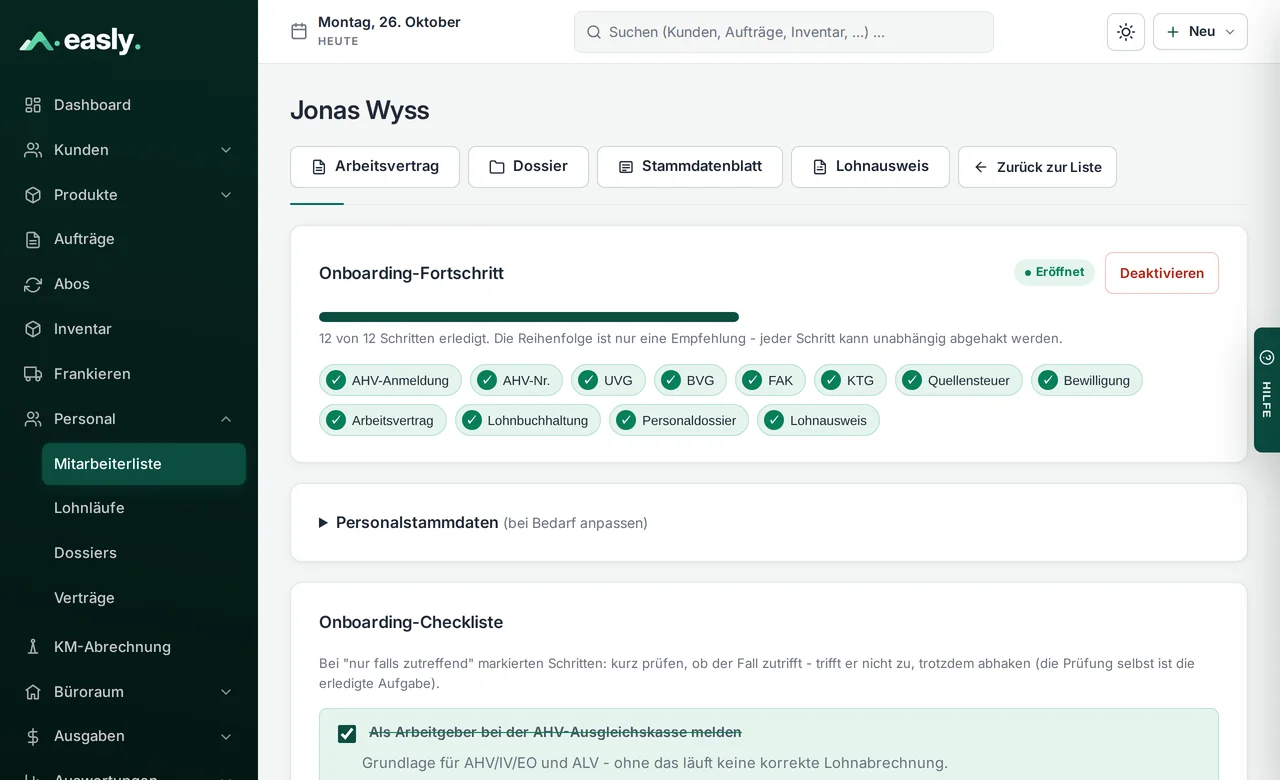
Task: Toggle the KTG step chip
Action: tap(850, 380)
